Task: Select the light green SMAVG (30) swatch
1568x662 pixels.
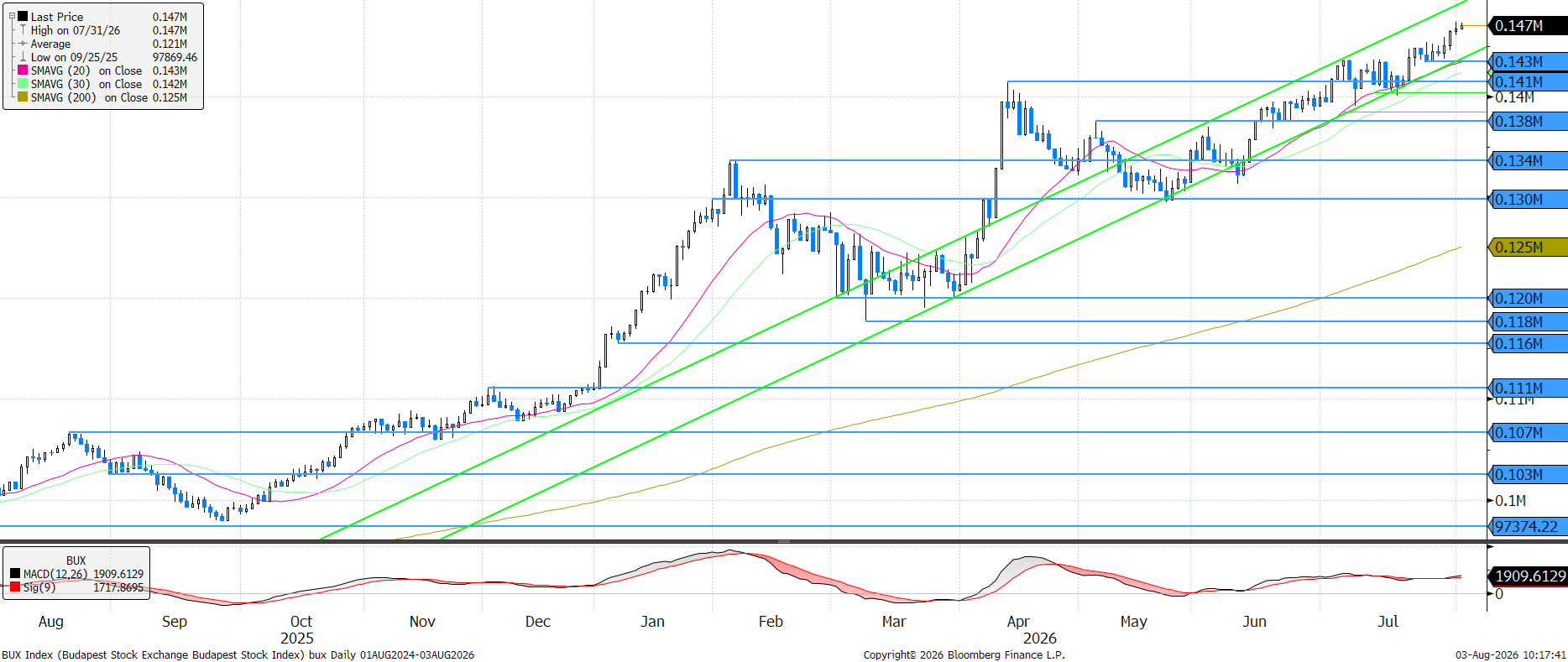Action: tap(24, 84)
